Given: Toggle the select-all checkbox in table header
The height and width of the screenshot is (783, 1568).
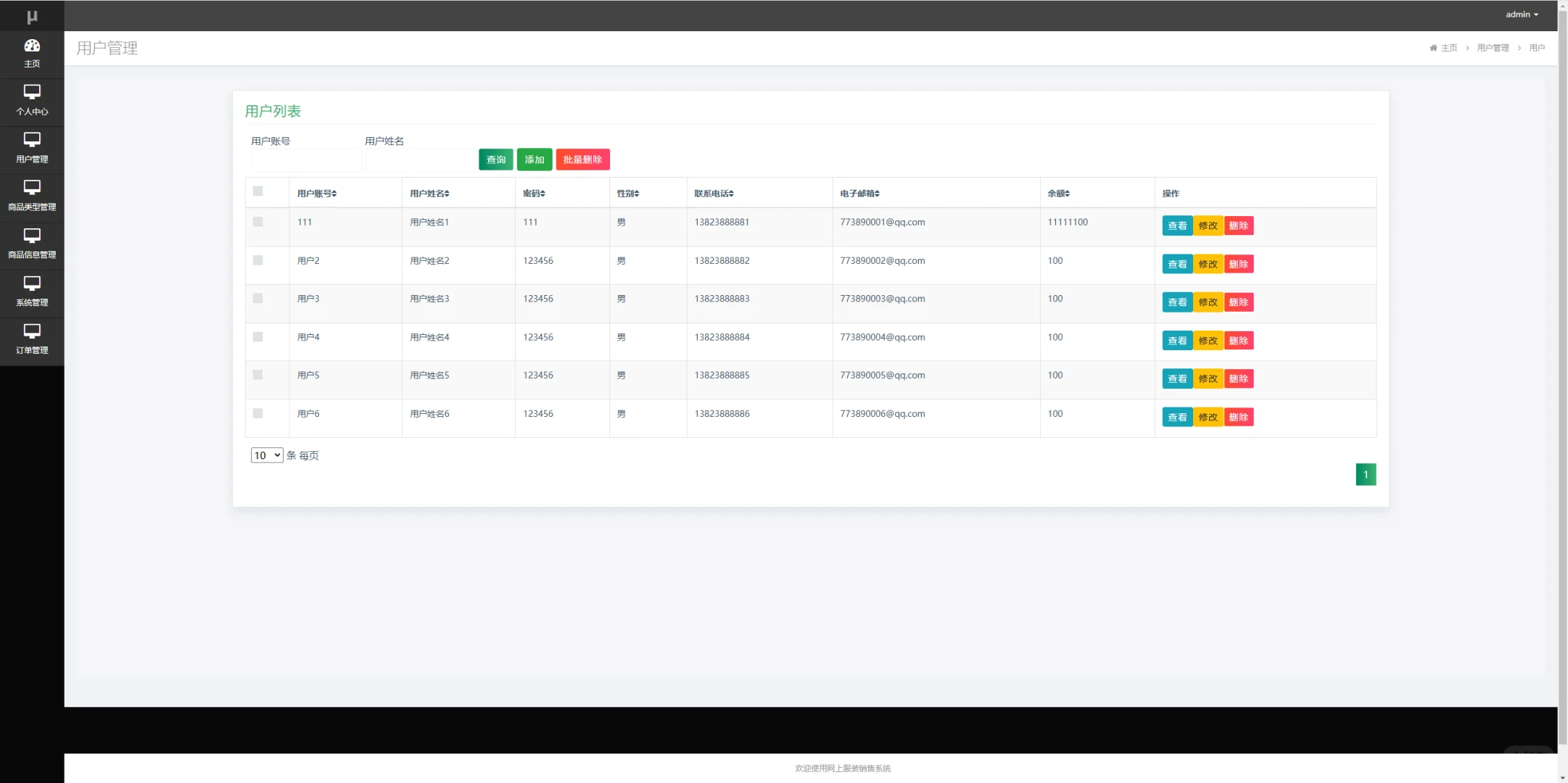Looking at the screenshot, I should [257, 191].
